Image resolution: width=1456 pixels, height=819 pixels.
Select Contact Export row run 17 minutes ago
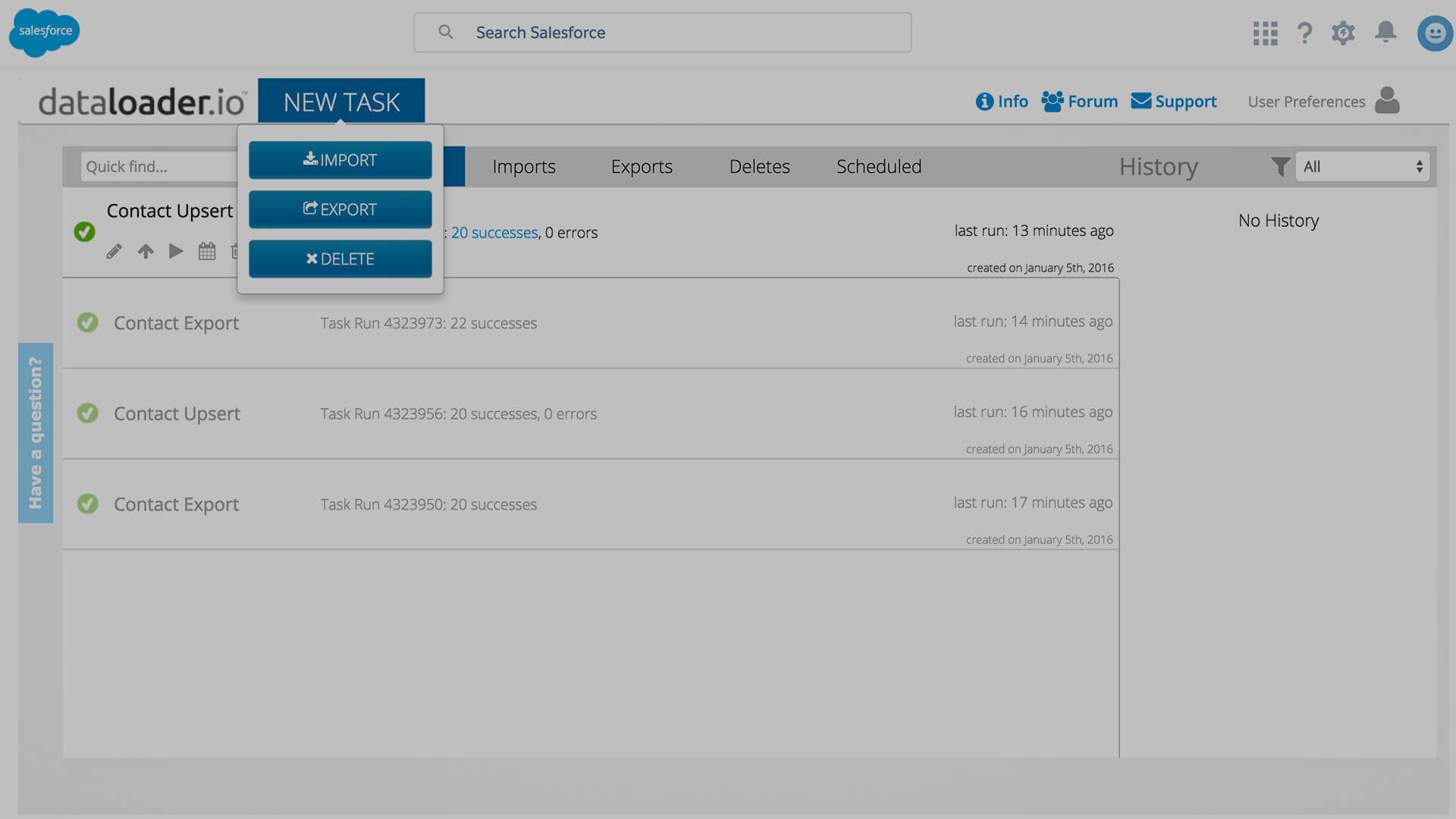tap(591, 504)
